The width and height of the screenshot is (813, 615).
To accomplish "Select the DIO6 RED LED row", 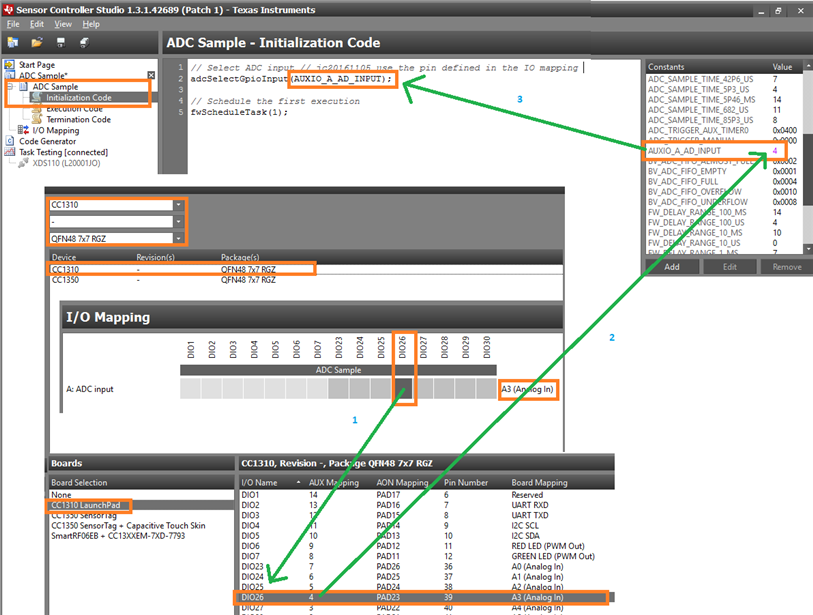I will click(x=426, y=546).
